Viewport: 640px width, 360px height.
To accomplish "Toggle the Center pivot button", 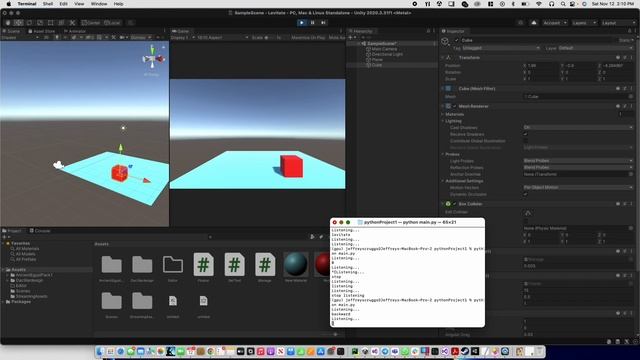I will pos(91,23).
